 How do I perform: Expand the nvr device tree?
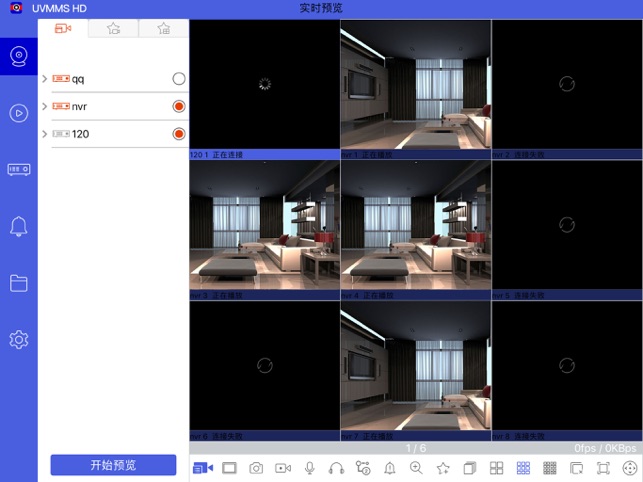pos(45,106)
